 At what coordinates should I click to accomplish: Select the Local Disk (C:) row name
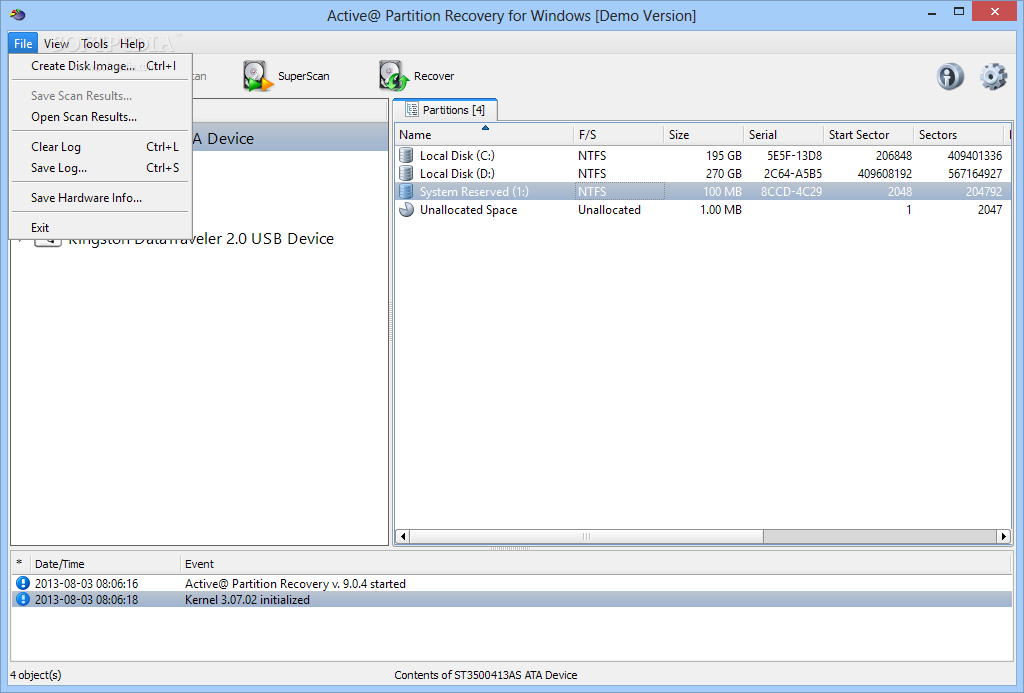coord(457,155)
